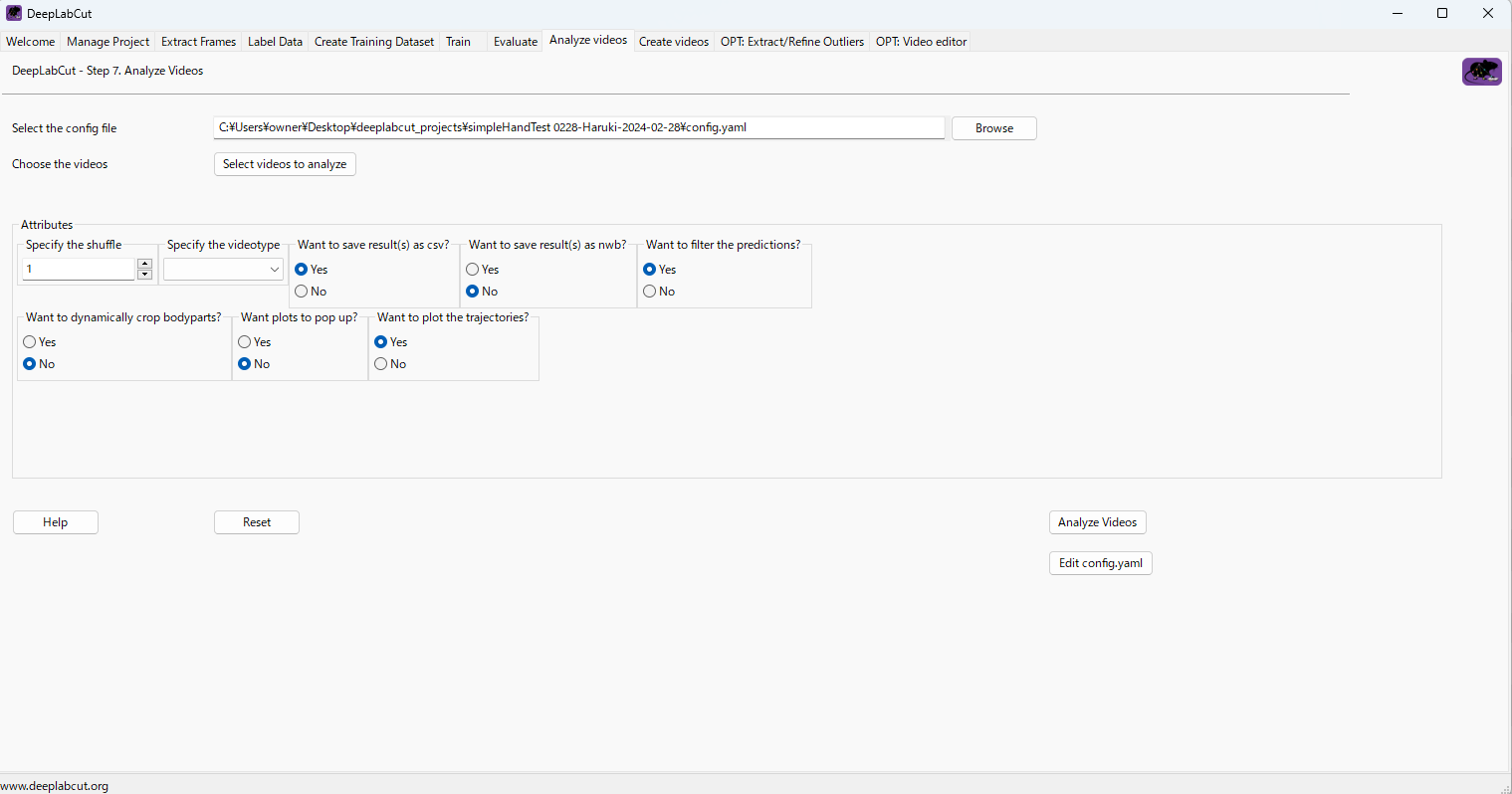Click the Help button

point(56,522)
